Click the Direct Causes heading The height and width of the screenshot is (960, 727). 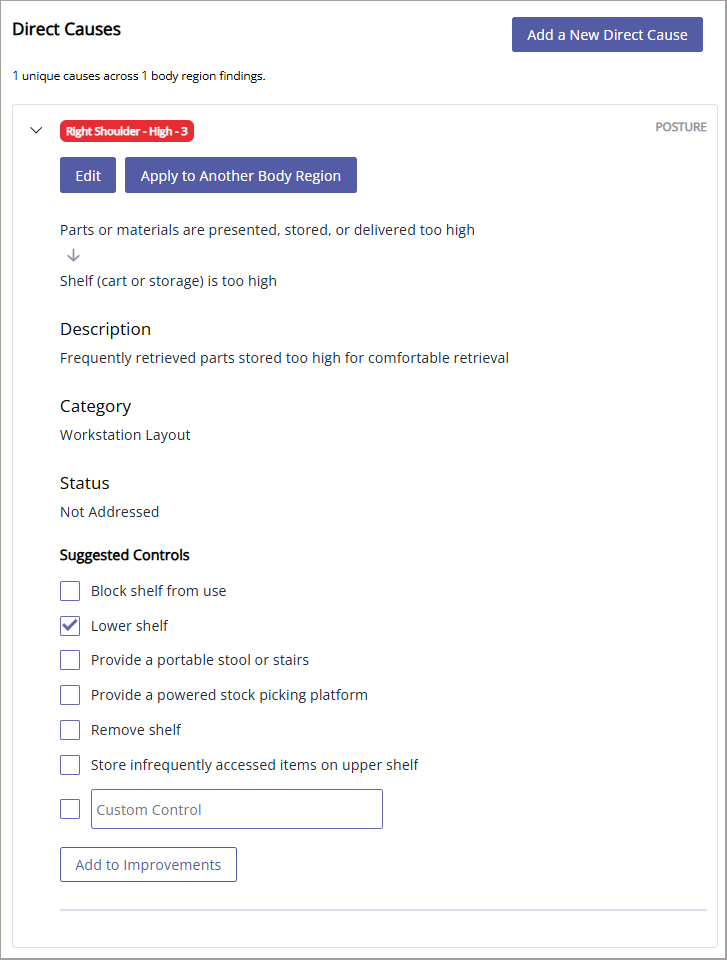tap(67, 29)
